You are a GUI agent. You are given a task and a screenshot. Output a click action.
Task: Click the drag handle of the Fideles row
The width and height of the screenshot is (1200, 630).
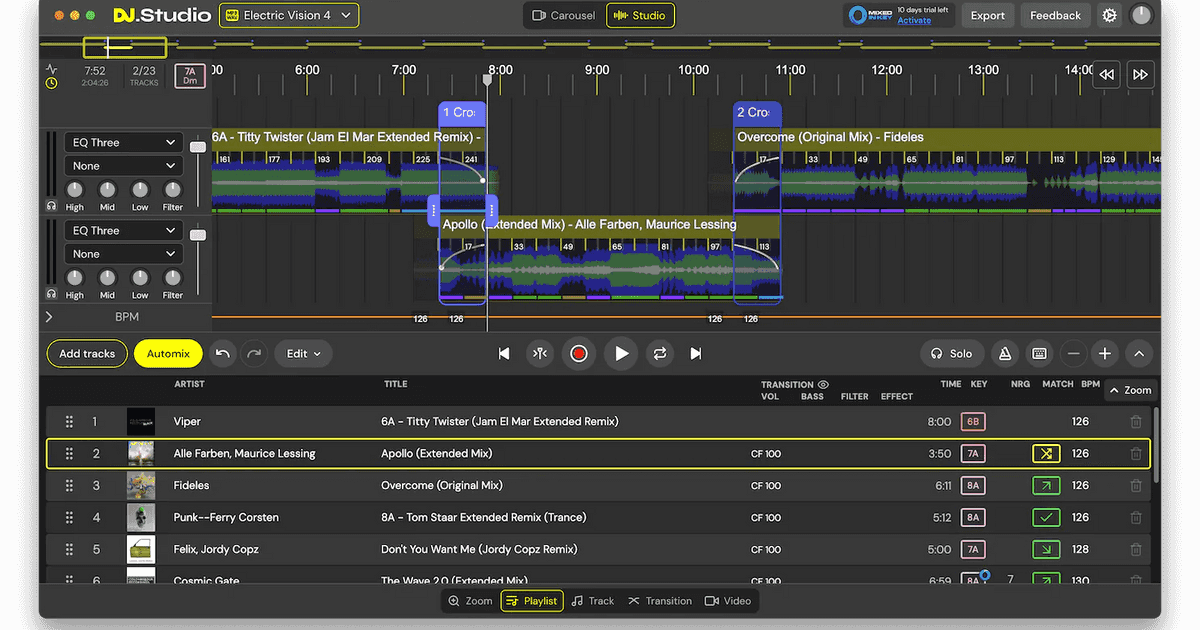click(x=69, y=486)
